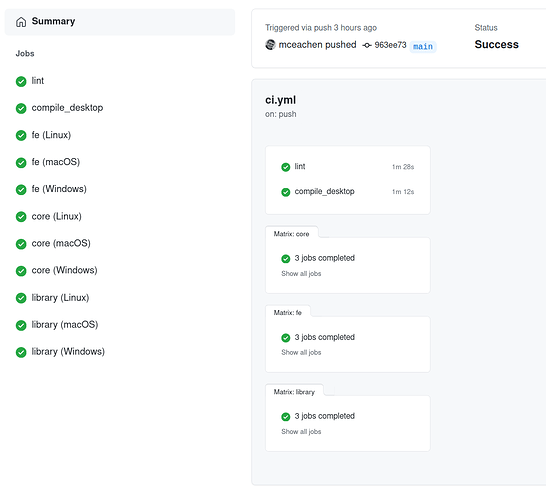546x500 pixels.
Task: Open the compile_desktop job in sidebar
Action: (67, 108)
